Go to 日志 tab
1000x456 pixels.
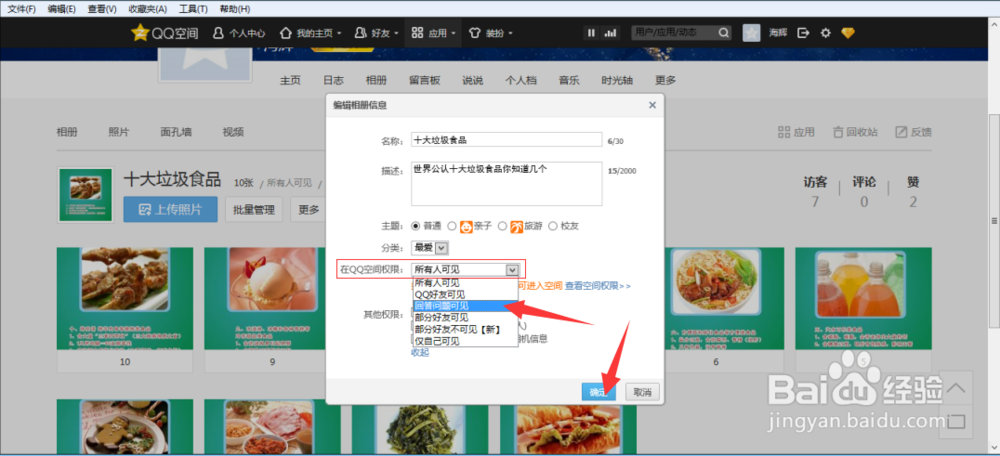pyautogui.click(x=333, y=80)
